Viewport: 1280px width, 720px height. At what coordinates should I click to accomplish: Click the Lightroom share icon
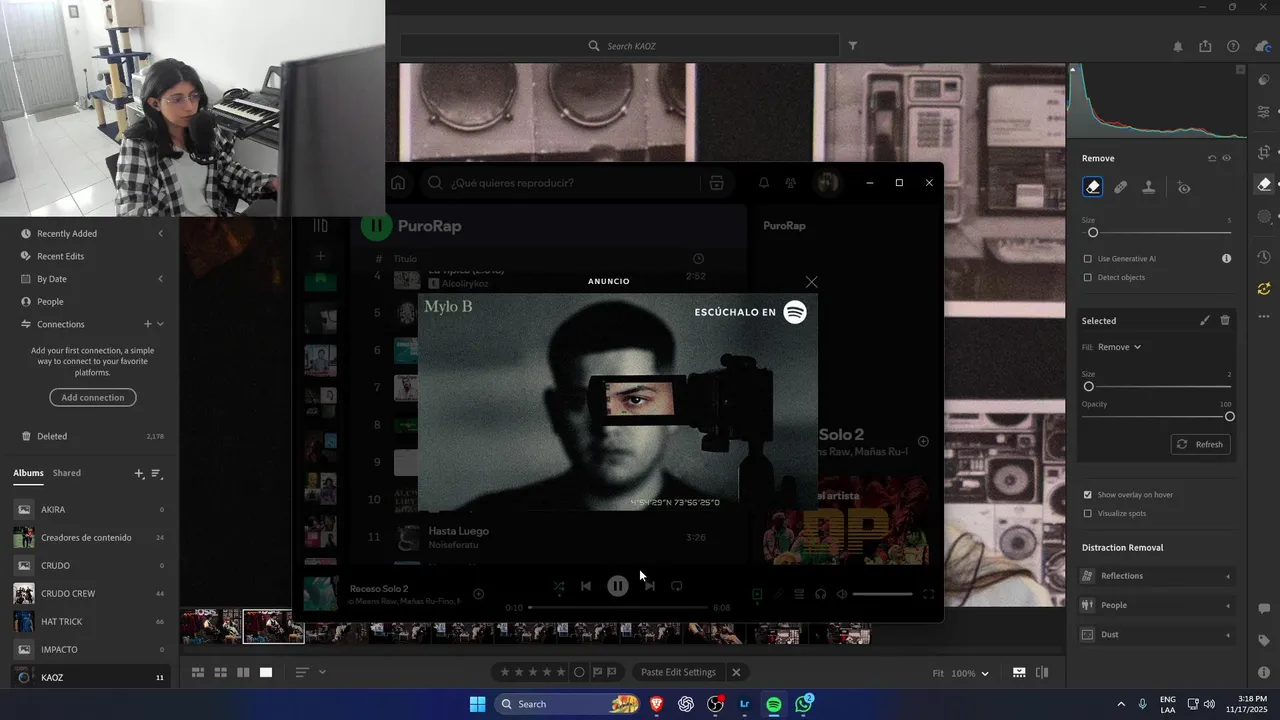(1205, 46)
